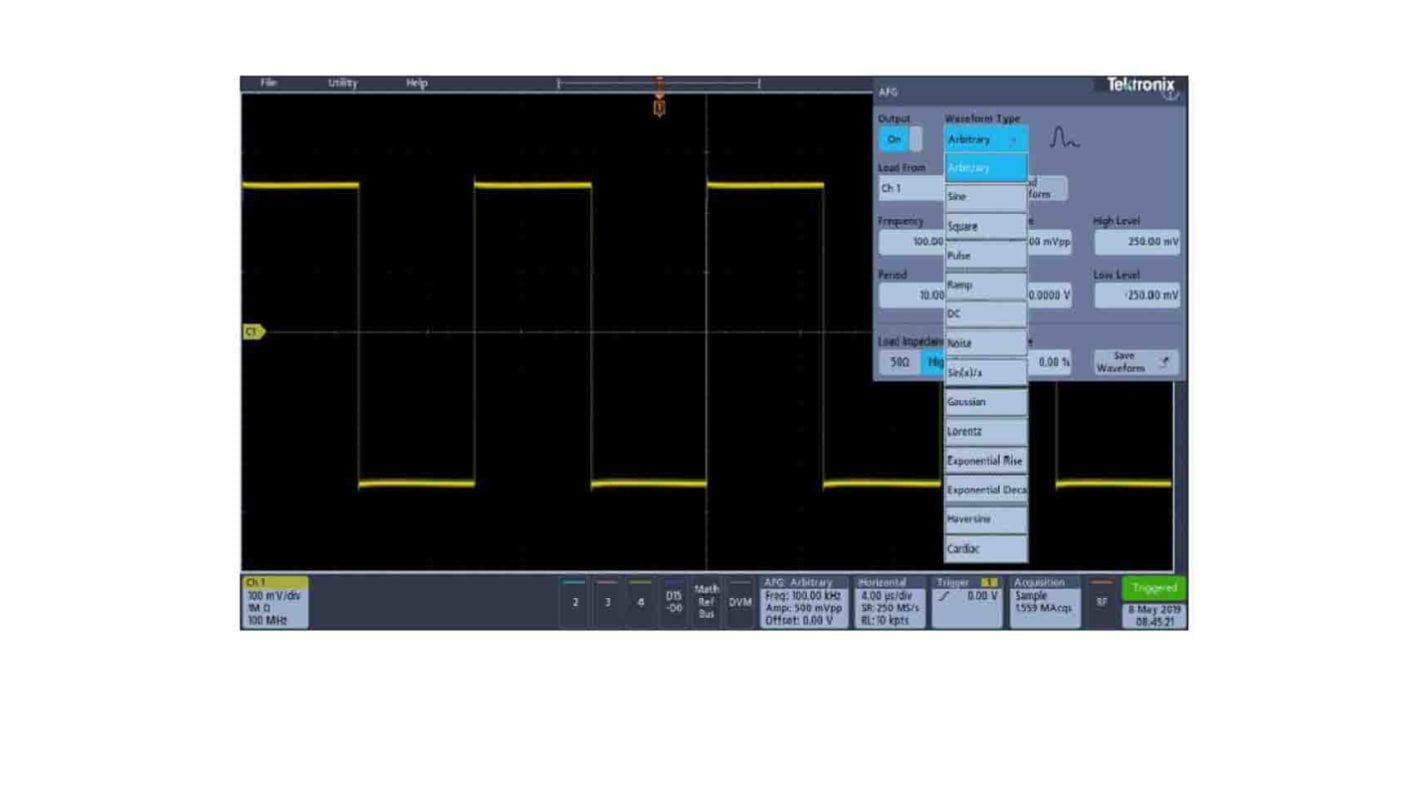Select Gaussian waveform option
This screenshot has height=798, width=1420.
click(x=986, y=402)
